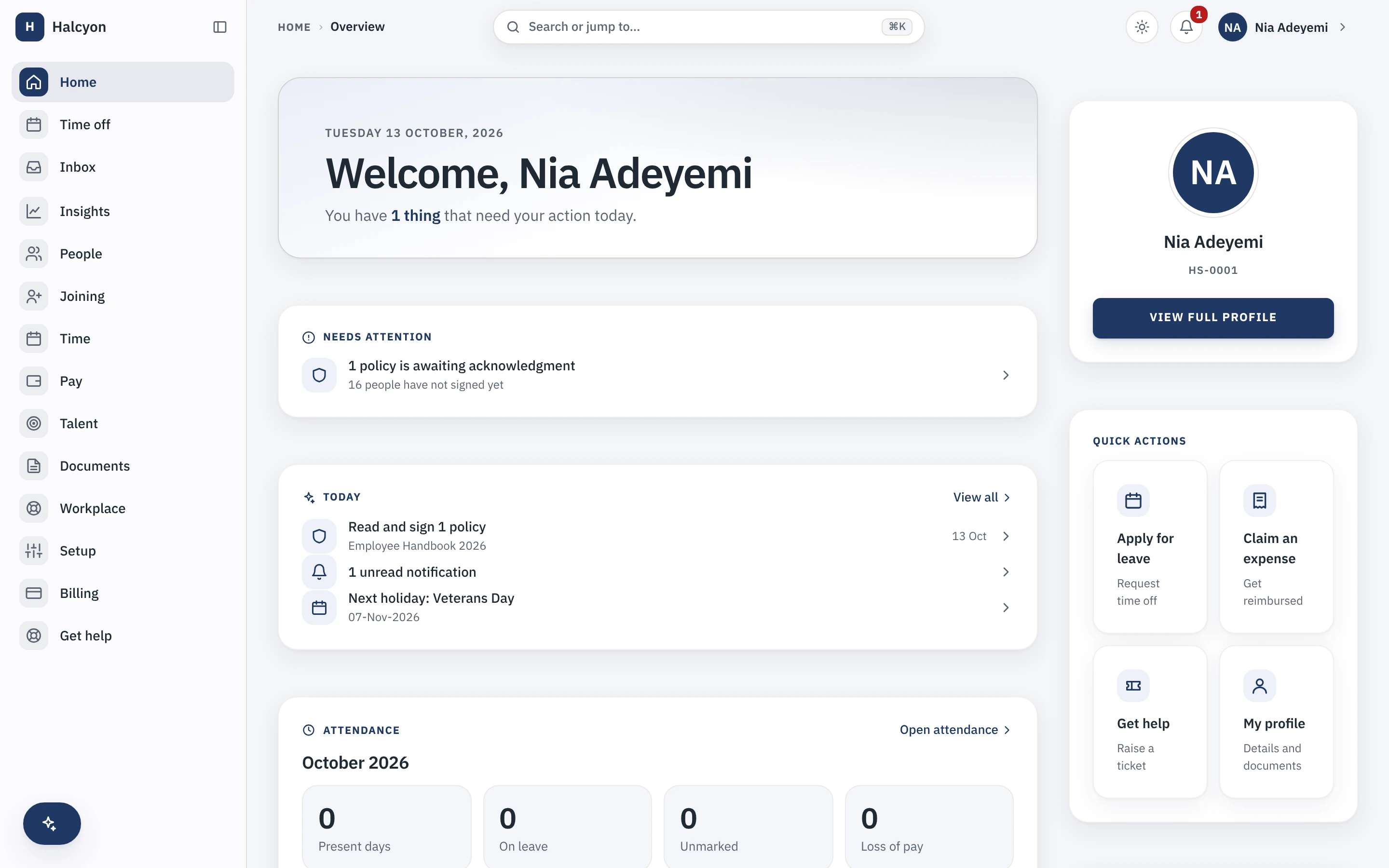Click the On leave stat card
Image resolution: width=1389 pixels, height=868 pixels.
(567, 827)
